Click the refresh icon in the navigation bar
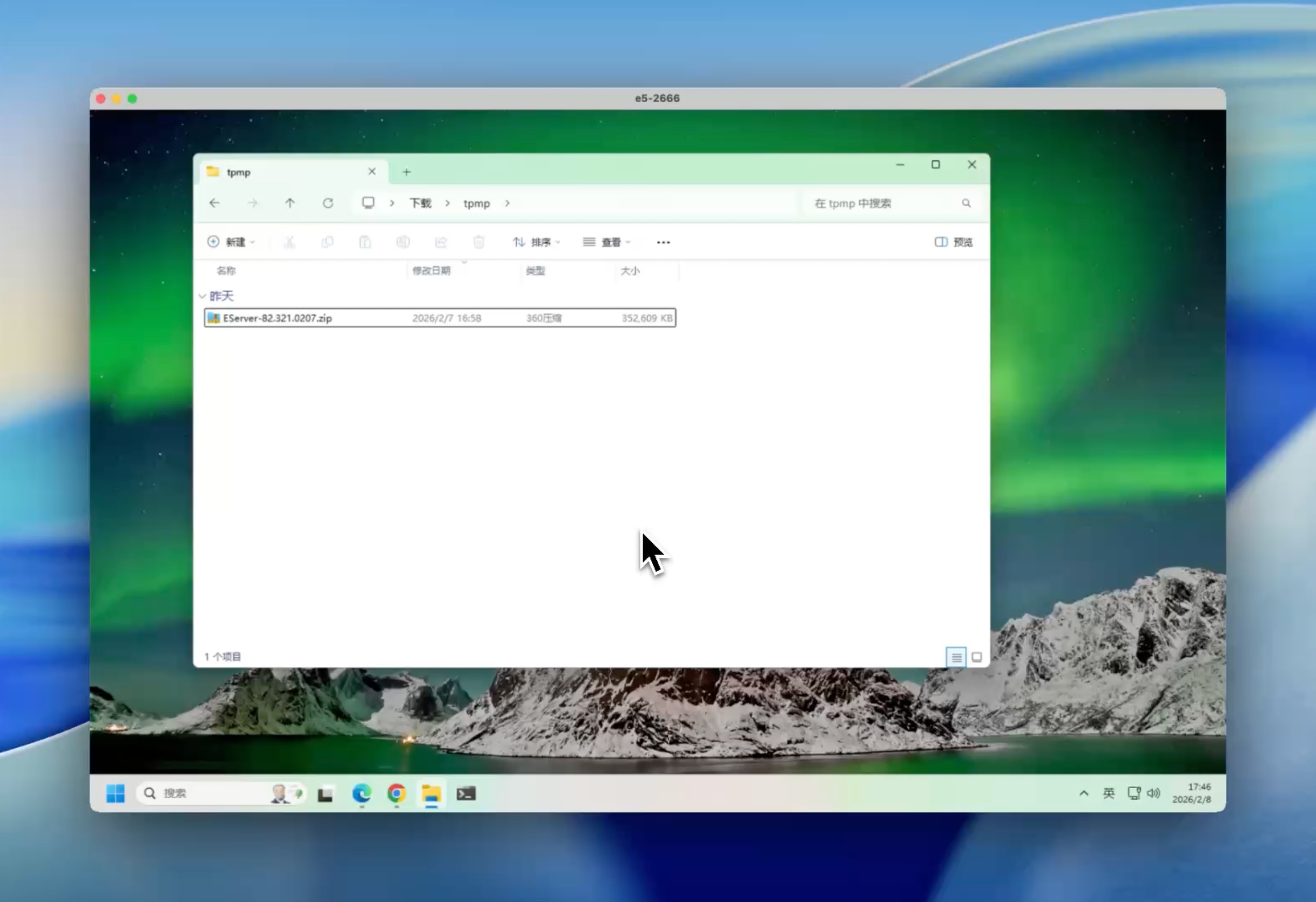 coord(328,204)
